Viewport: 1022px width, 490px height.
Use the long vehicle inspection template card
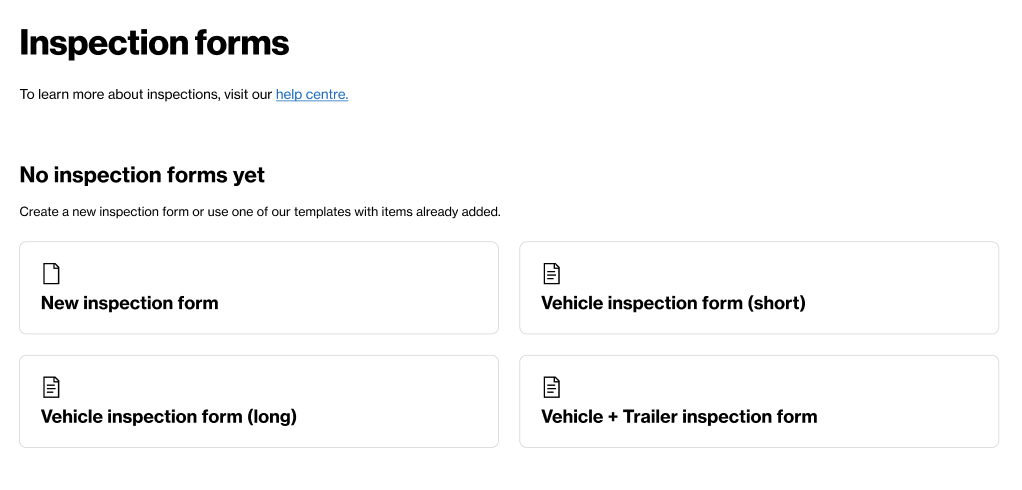pos(259,401)
